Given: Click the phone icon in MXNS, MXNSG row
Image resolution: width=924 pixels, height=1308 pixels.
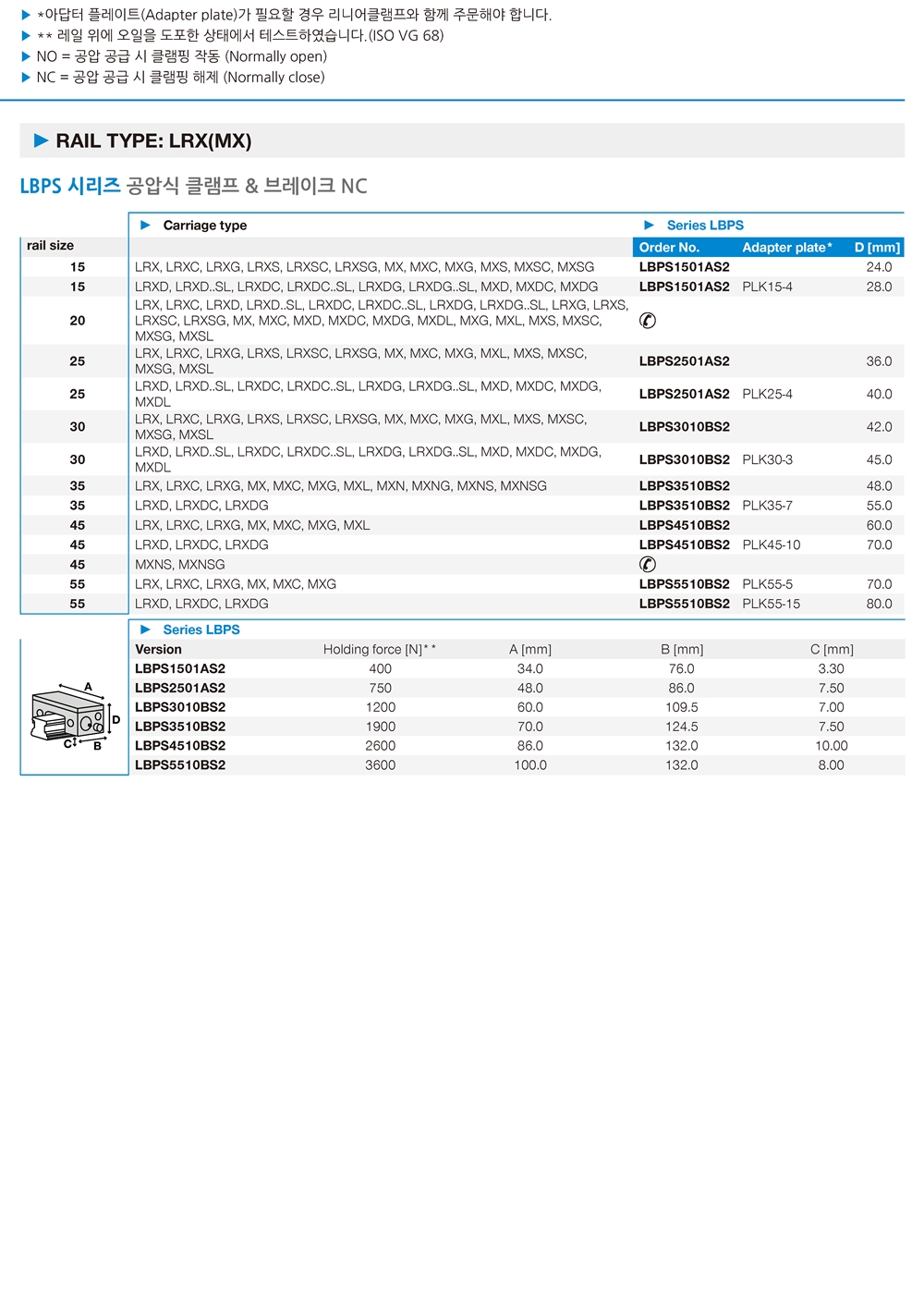Looking at the screenshot, I should [648, 564].
